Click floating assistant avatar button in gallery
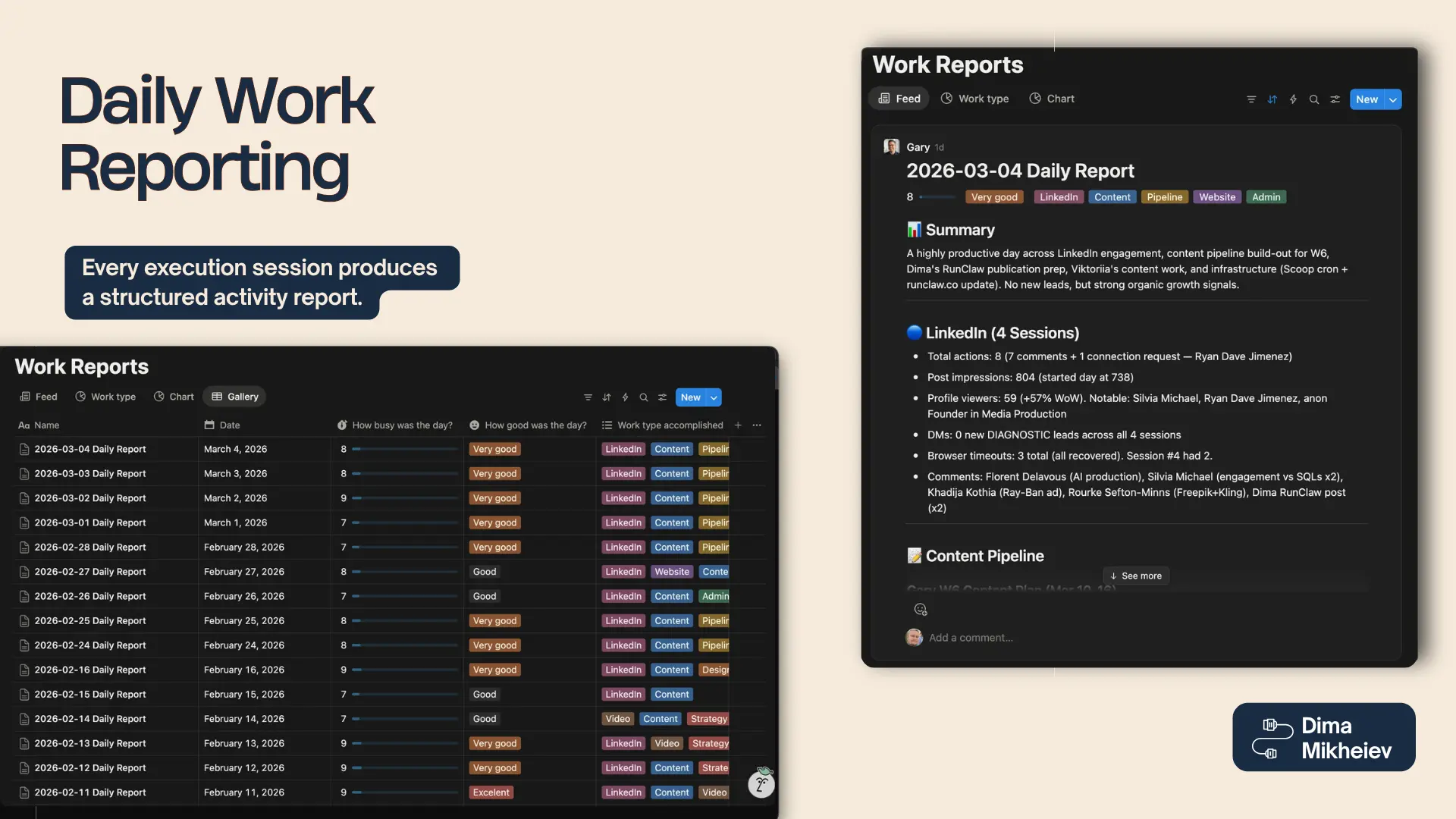1456x819 pixels. tap(761, 783)
